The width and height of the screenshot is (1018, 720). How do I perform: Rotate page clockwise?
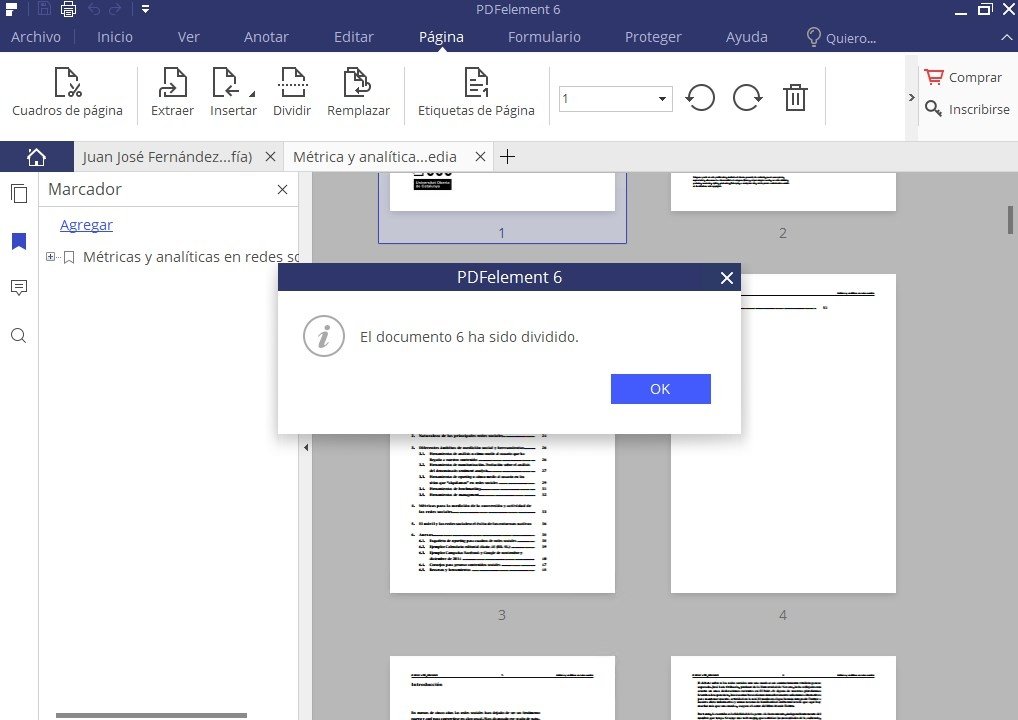point(747,98)
